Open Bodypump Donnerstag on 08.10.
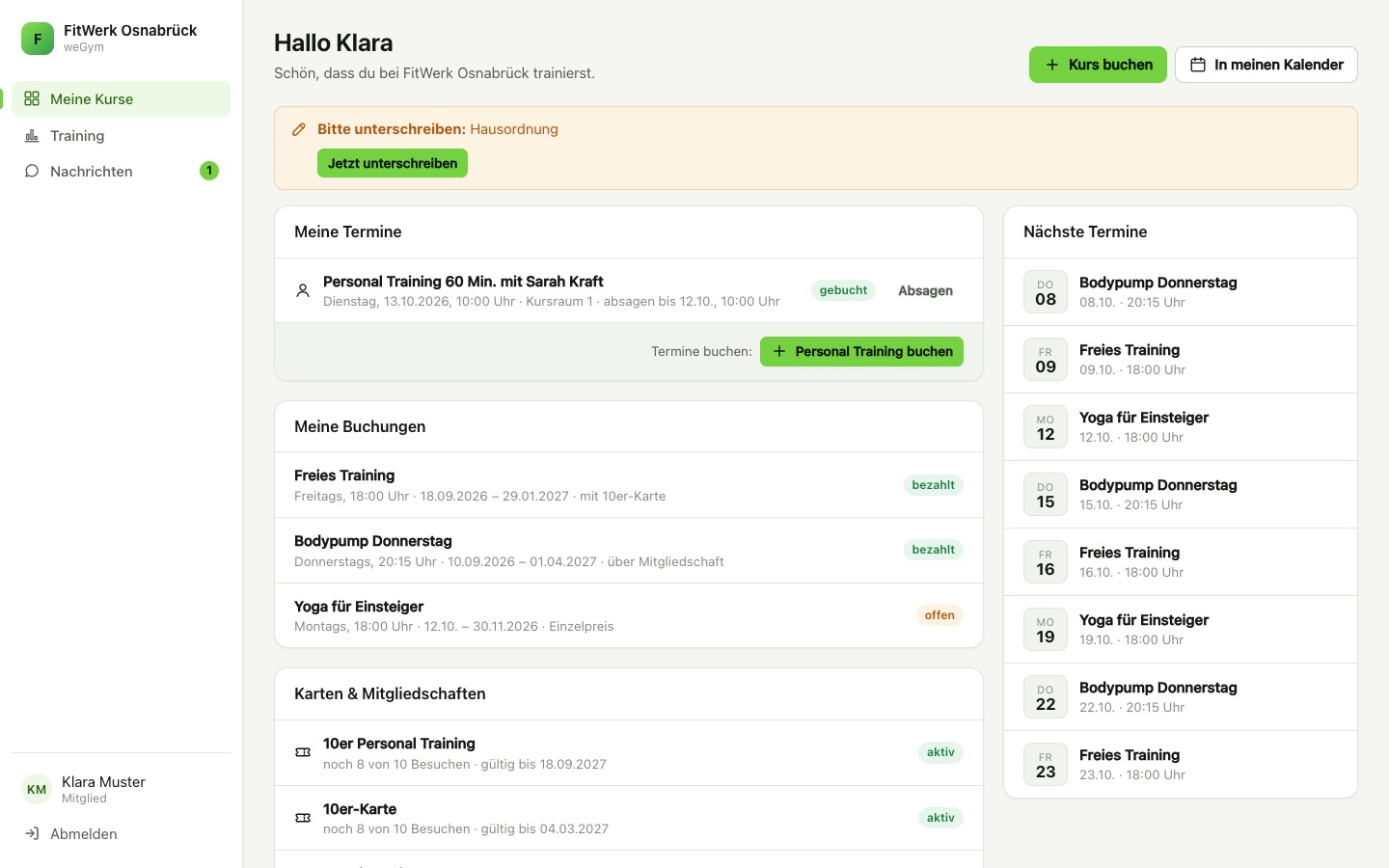Viewport: 1389px width, 868px height. point(1181,292)
